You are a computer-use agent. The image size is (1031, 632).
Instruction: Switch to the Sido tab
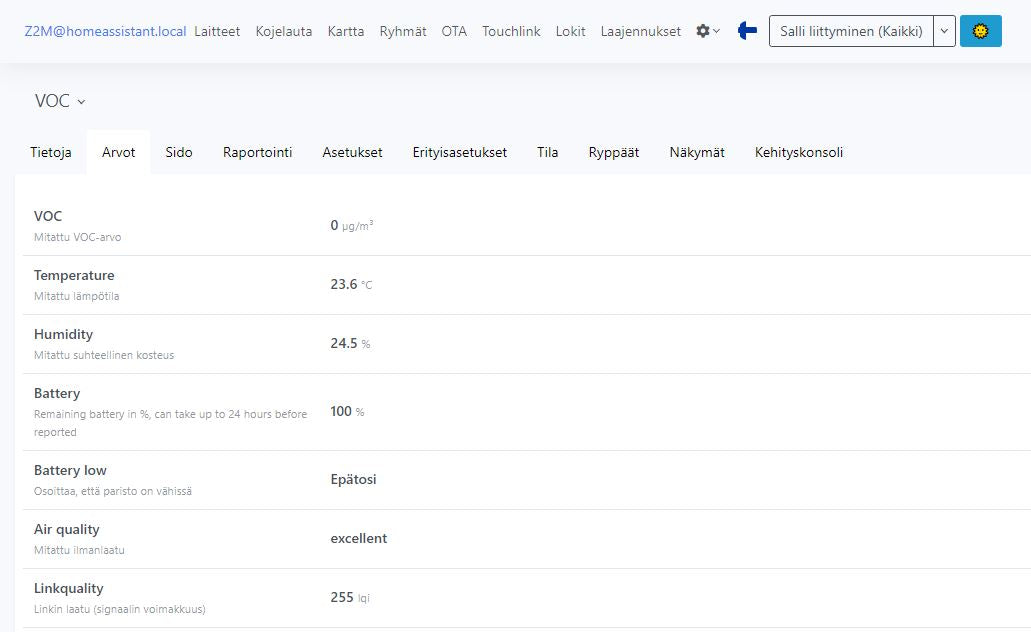(179, 153)
